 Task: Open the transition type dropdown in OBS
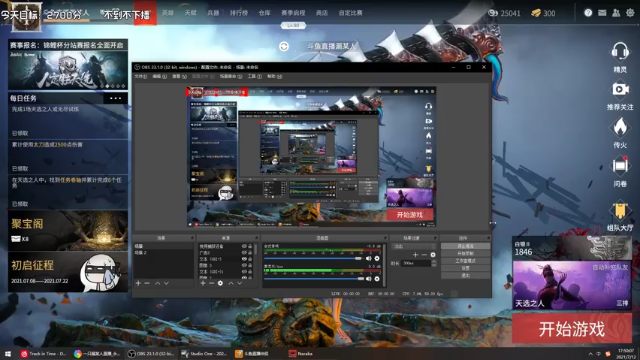[413, 246]
